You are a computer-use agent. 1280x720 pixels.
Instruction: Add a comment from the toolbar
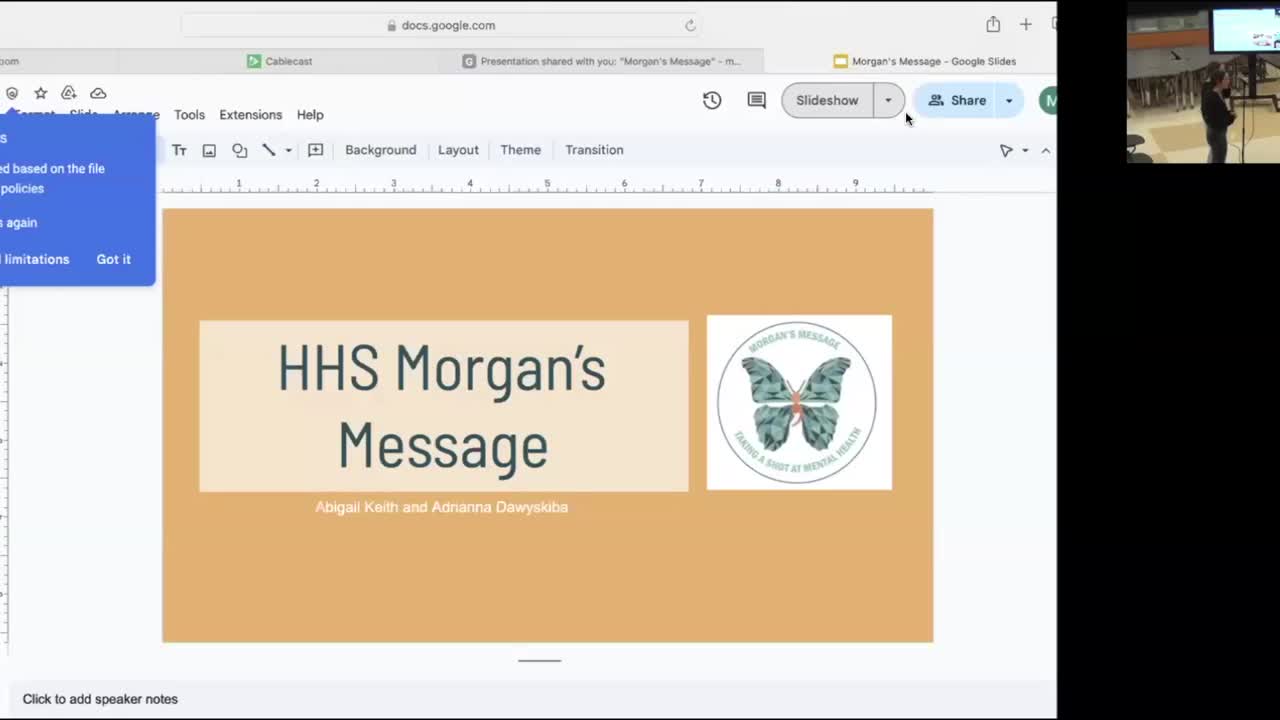[315, 150]
